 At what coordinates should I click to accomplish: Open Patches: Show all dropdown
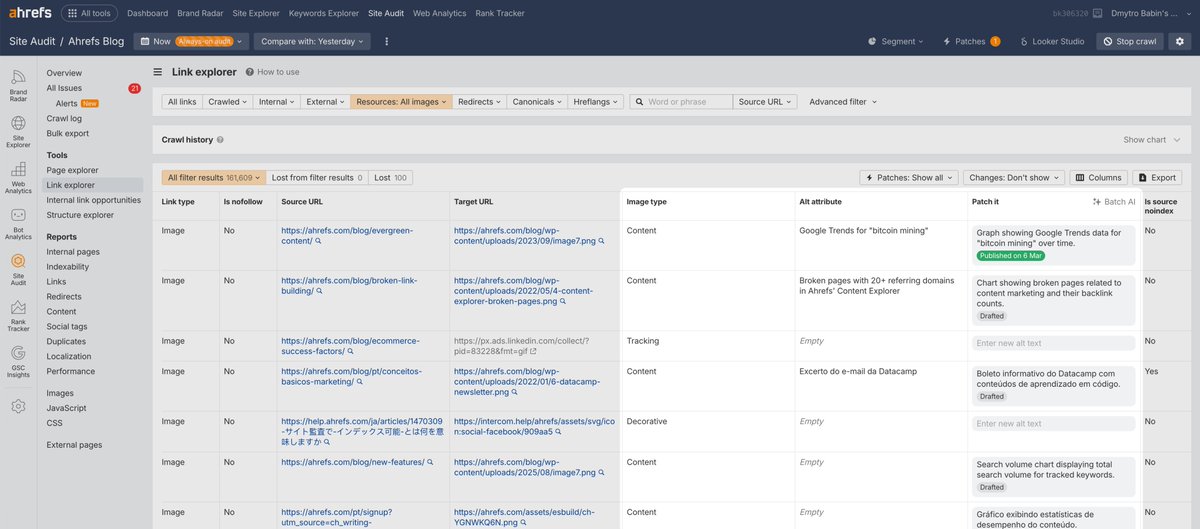tap(908, 177)
